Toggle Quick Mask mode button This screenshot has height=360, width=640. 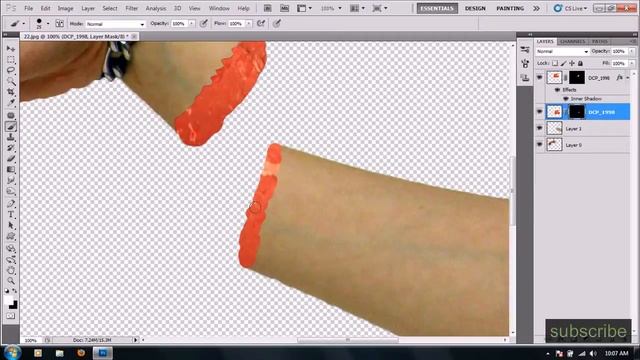11,316
